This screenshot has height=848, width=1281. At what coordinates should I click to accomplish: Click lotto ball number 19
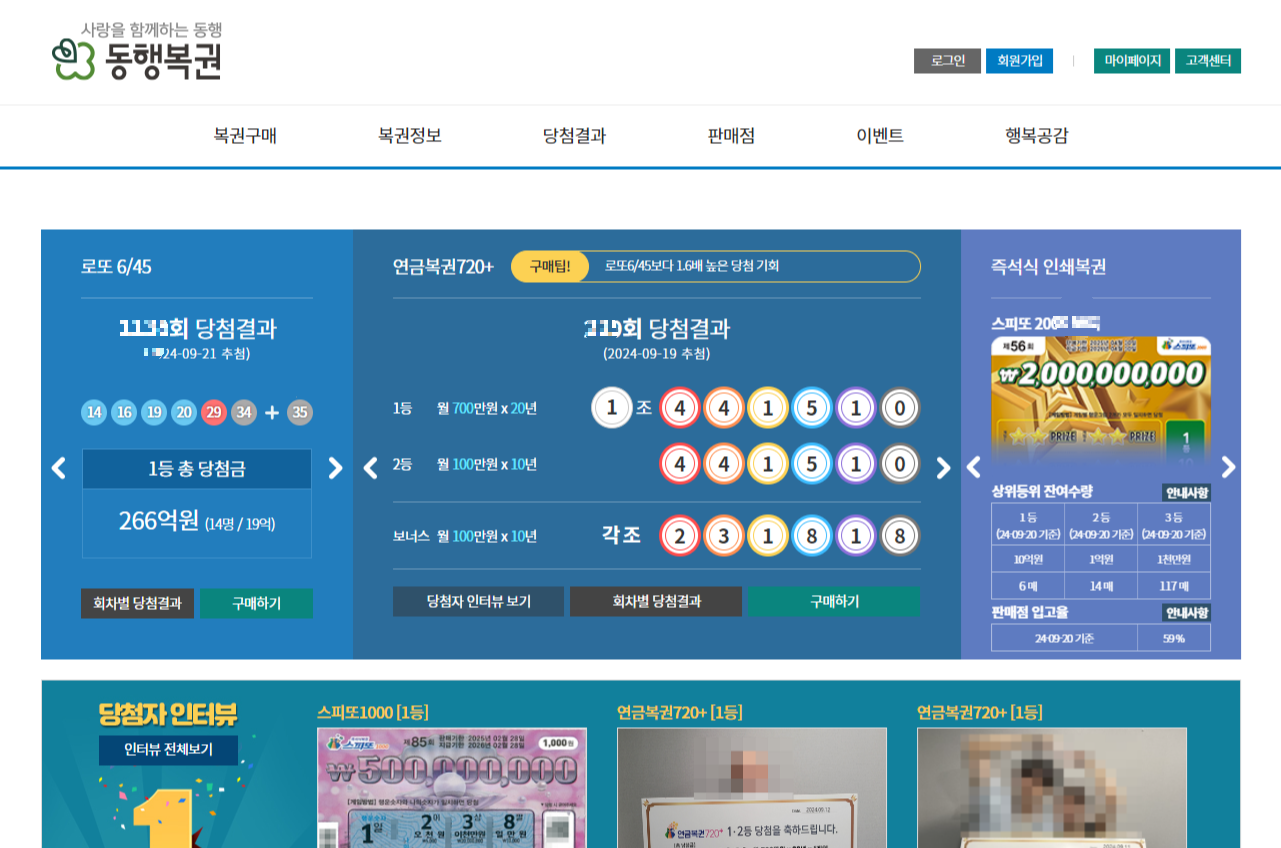(x=154, y=412)
